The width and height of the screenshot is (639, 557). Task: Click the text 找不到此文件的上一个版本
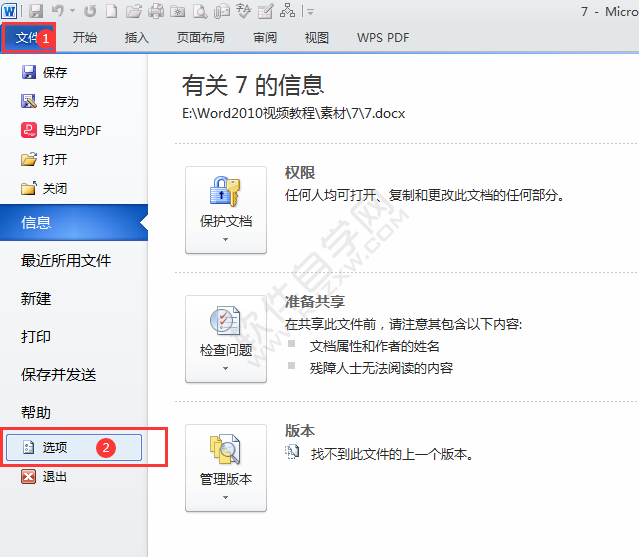[392, 454]
